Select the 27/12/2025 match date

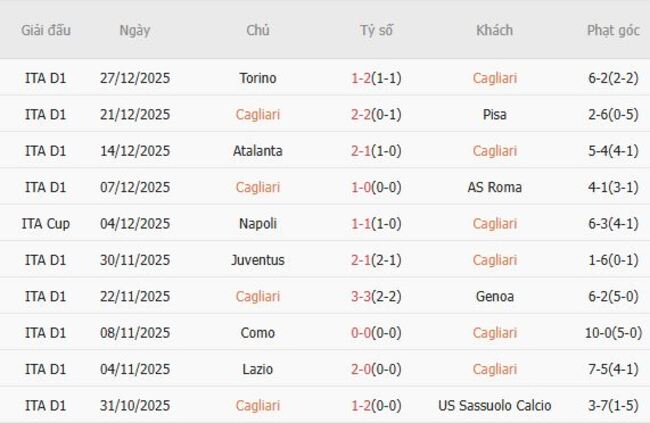[x=135, y=78]
